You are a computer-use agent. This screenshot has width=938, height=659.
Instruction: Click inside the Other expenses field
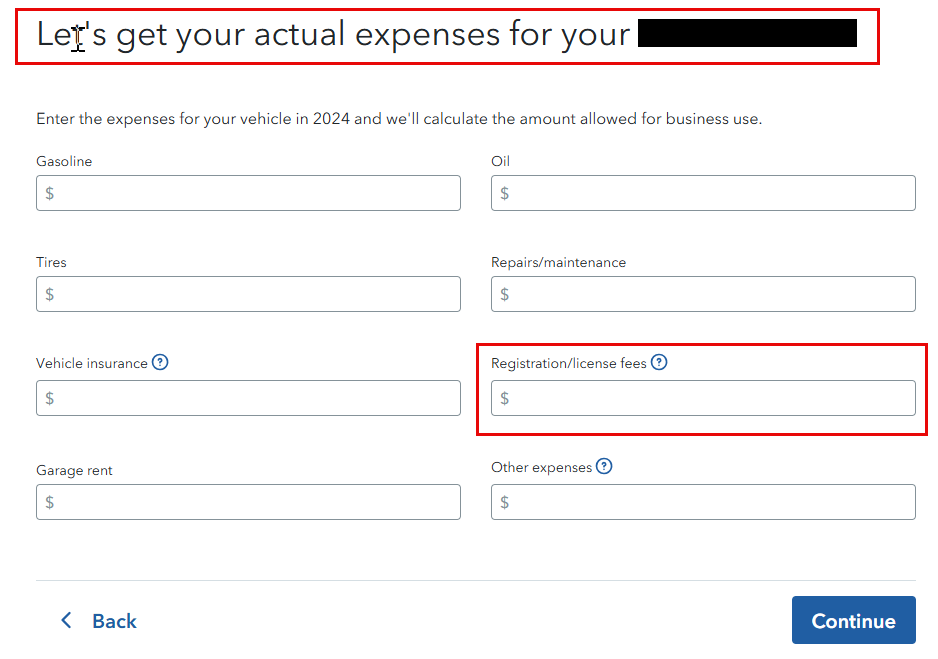coord(703,502)
